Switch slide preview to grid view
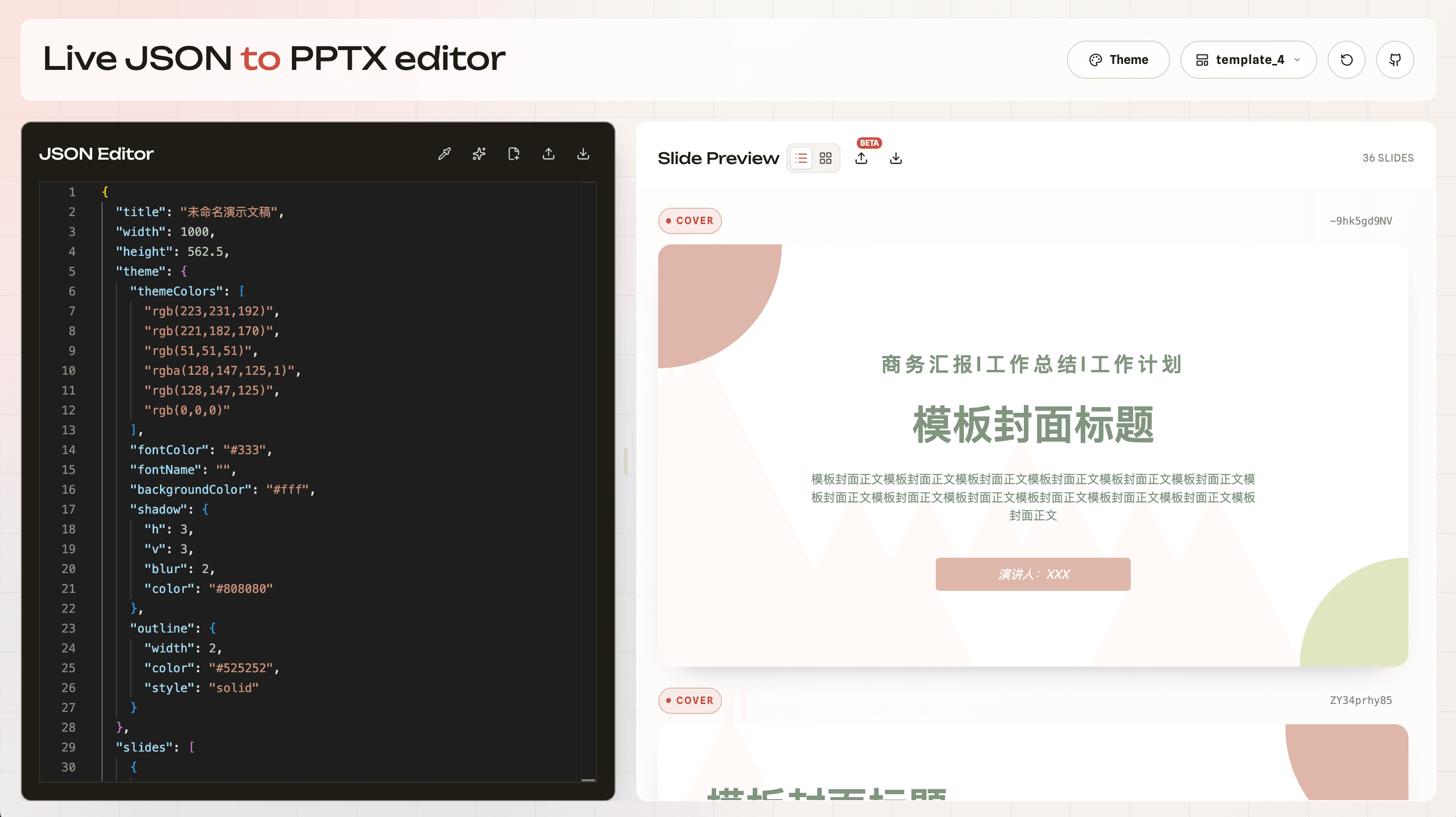The height and width of the screenshot is (817, 1456). (x=825, y=158)
